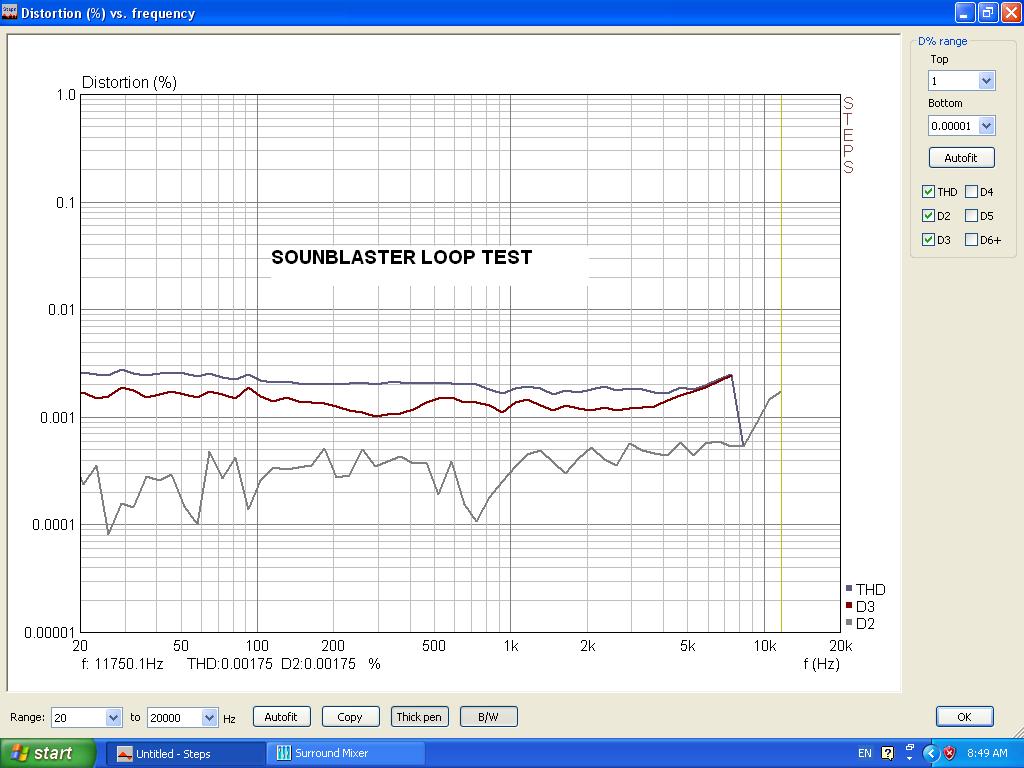Image resolution: width=1024 pixels, height=768 pixels.
Task: Open the Bottom range dropdown arrow
Action: tap(986, 125)
